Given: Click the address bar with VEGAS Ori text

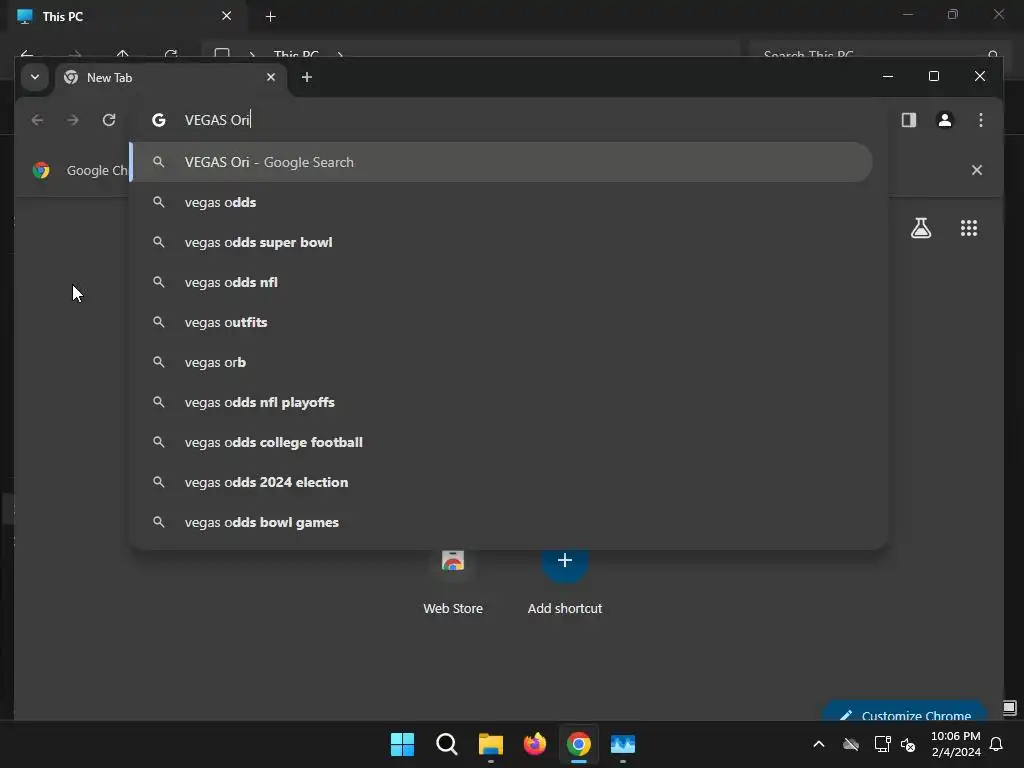Looking at the screenshot, I should (509, 120).
